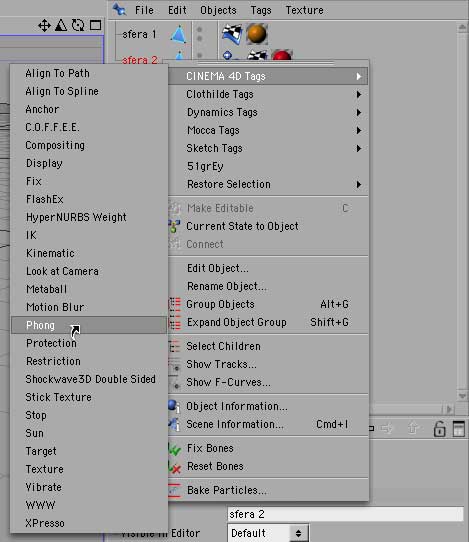The width and height of the screenshot is (469, 542).
Task: Open Scene Information...
Action: tap(268, 424)
